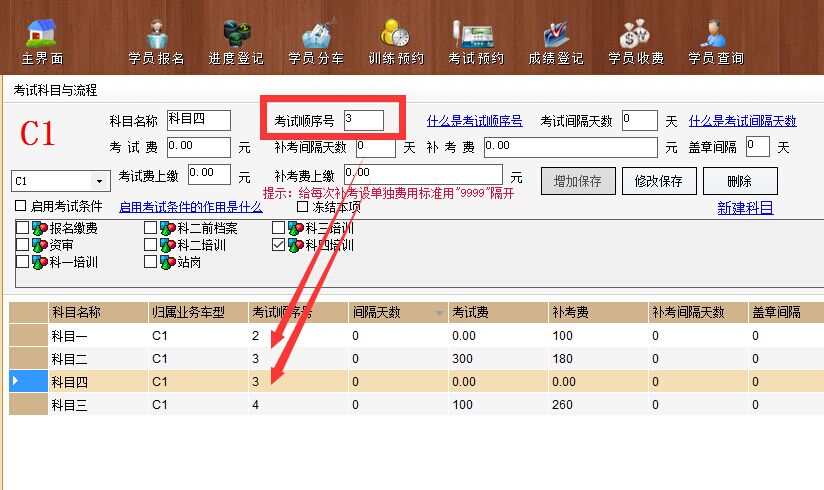The image size is (824, 490).
Task: Select the 科目三 table row
Action: [416, 405]
